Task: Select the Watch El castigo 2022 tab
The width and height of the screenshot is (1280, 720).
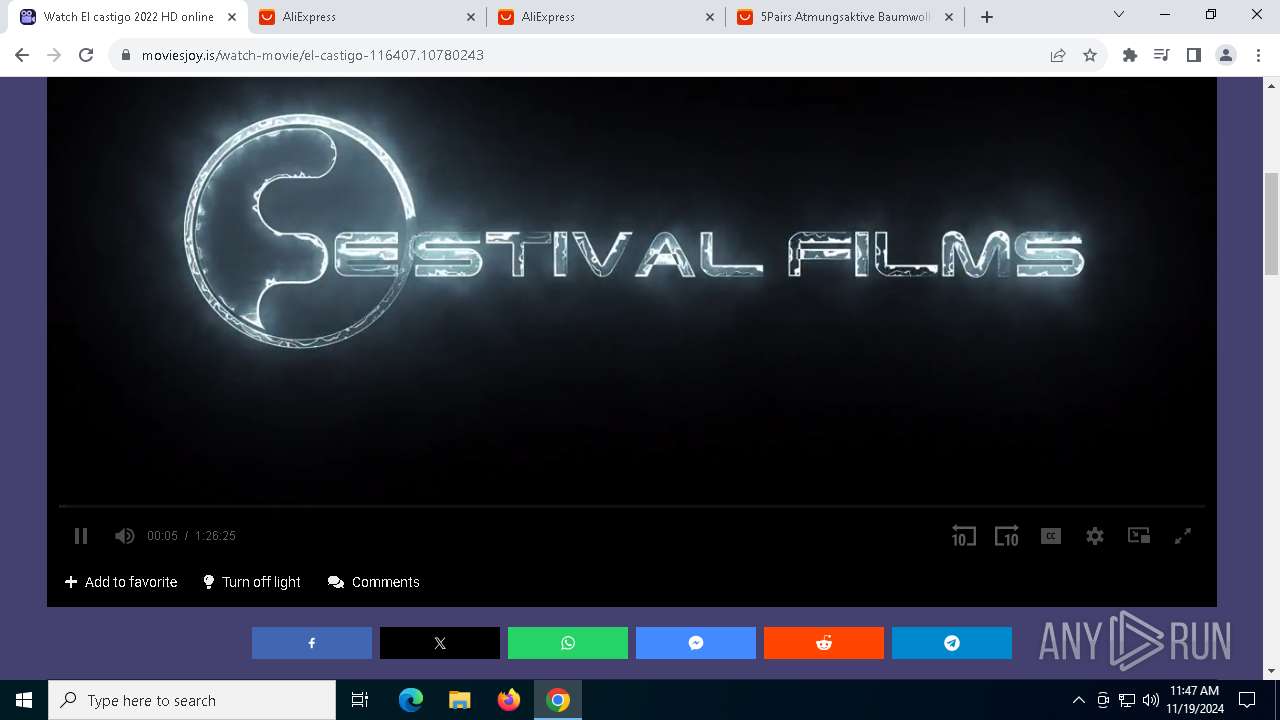Action: (129, 17)
